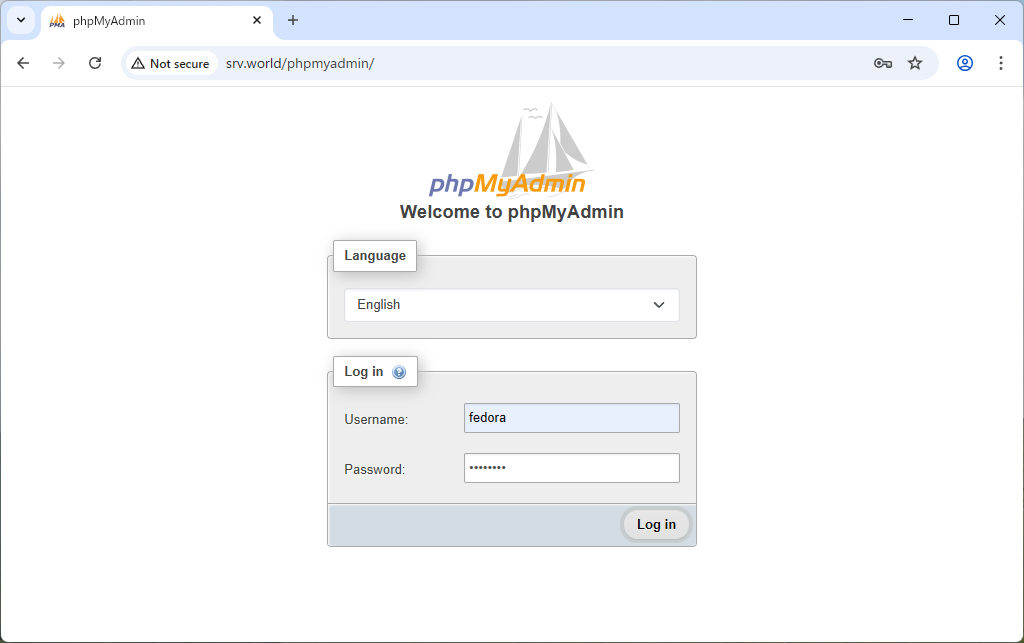Select the phpMyAdmin browser tab
Image resolution: width=1024 pixels, height=643 pixels.
(x=157, y=21)
